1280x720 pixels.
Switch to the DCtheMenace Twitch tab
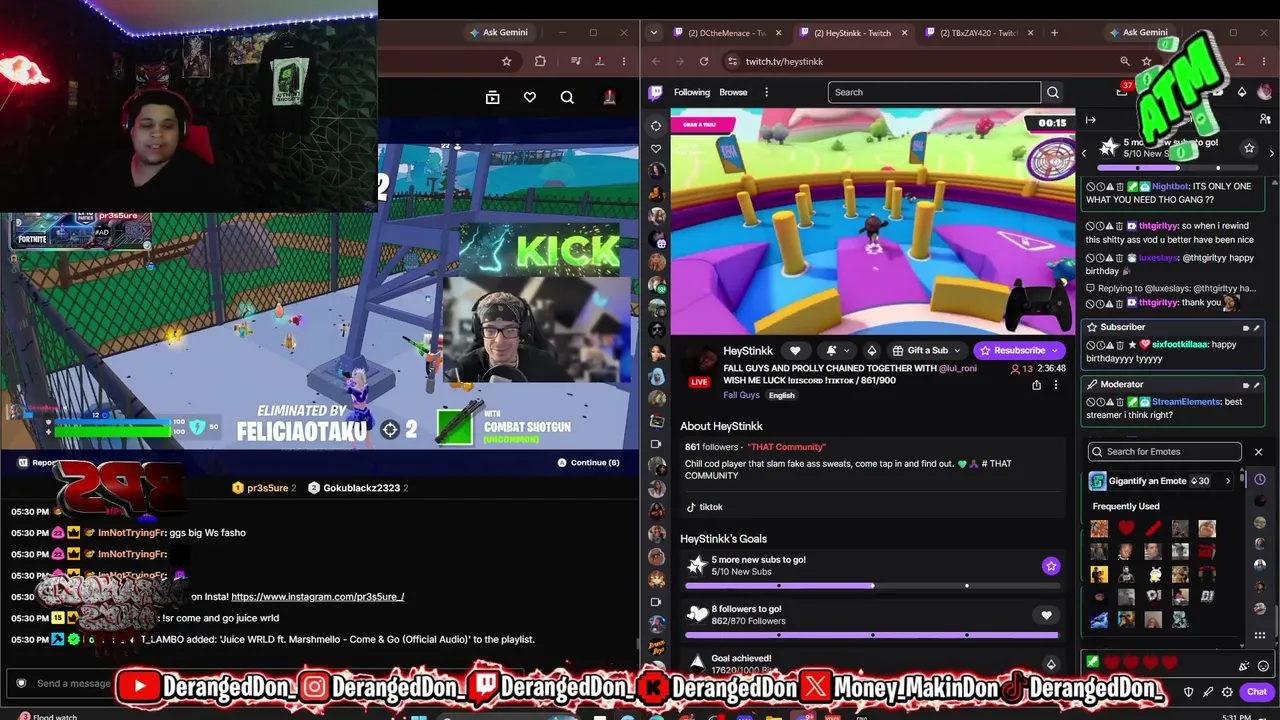[727, 33]
